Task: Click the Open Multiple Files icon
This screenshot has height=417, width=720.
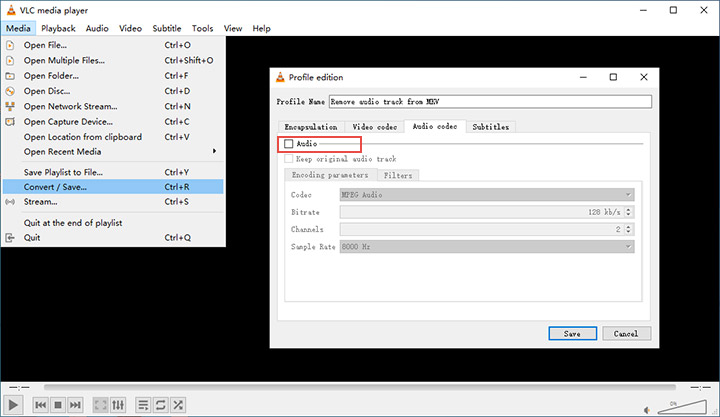Action: tap(10, 60)
